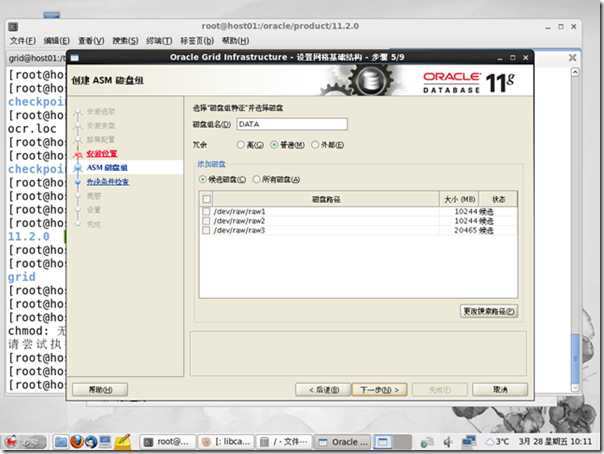
Task: Click the Oracle installer dialog's title bar icon
Action: (75, 58)
